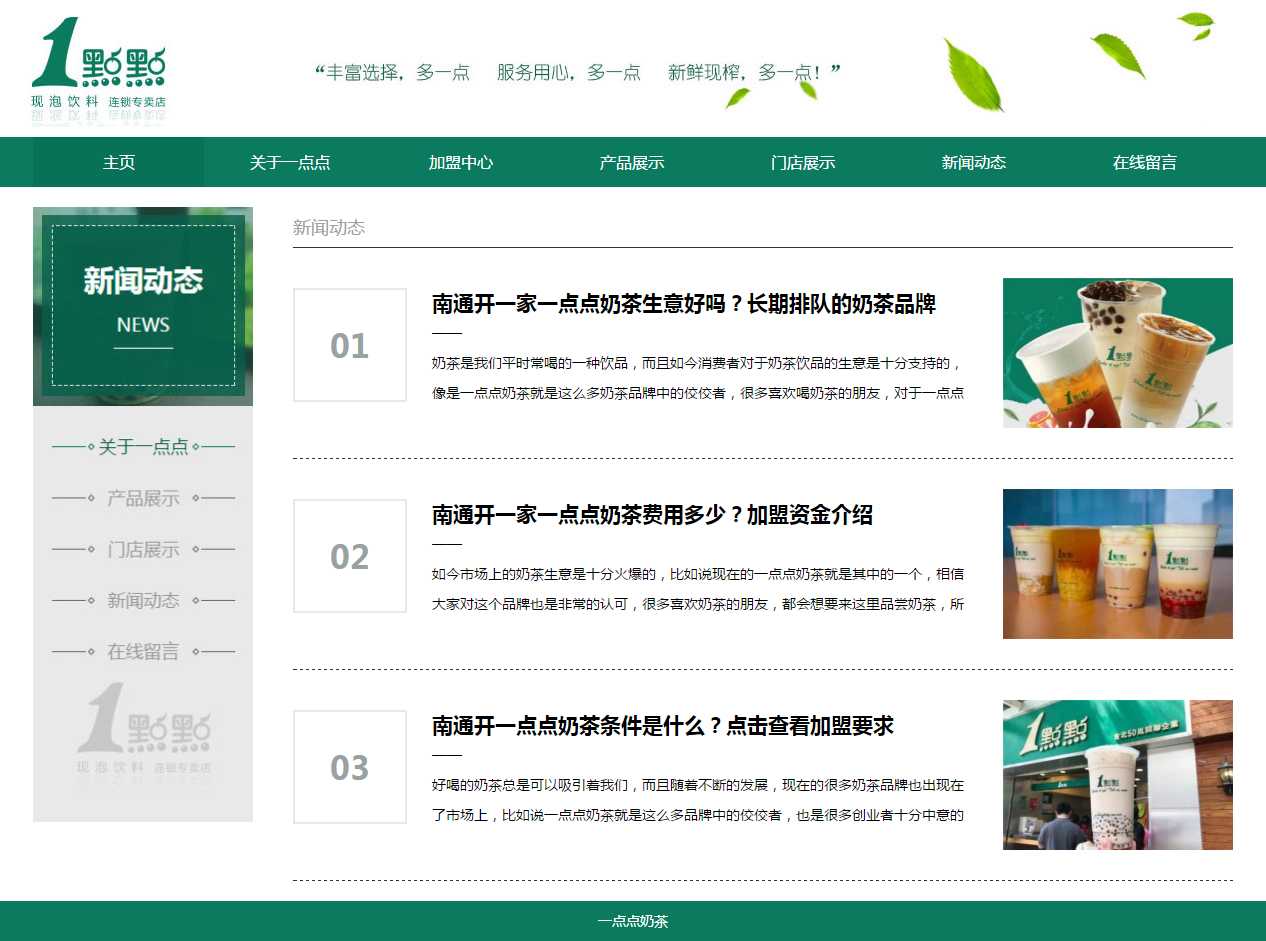Image resolution: width=1266 pixels, height=941 pixels.
Task: Open article about 奶茶费用多少 加盟资金介绍
Action: tap(652, 515)
